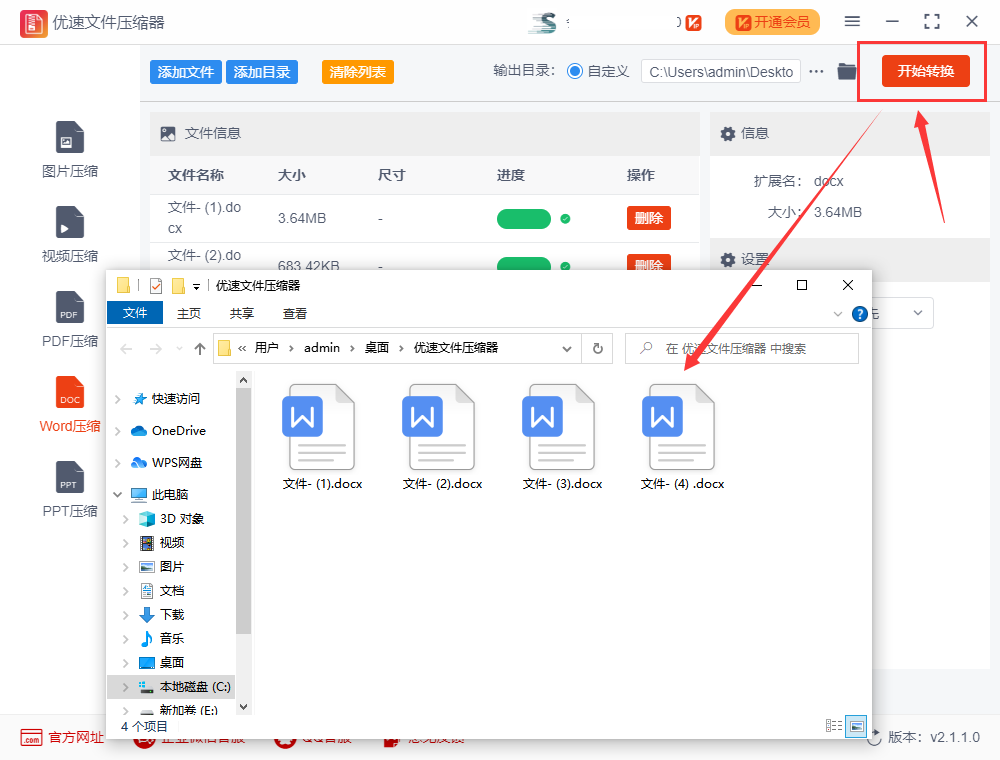Select the Word压缩 tool

(70, 404)
